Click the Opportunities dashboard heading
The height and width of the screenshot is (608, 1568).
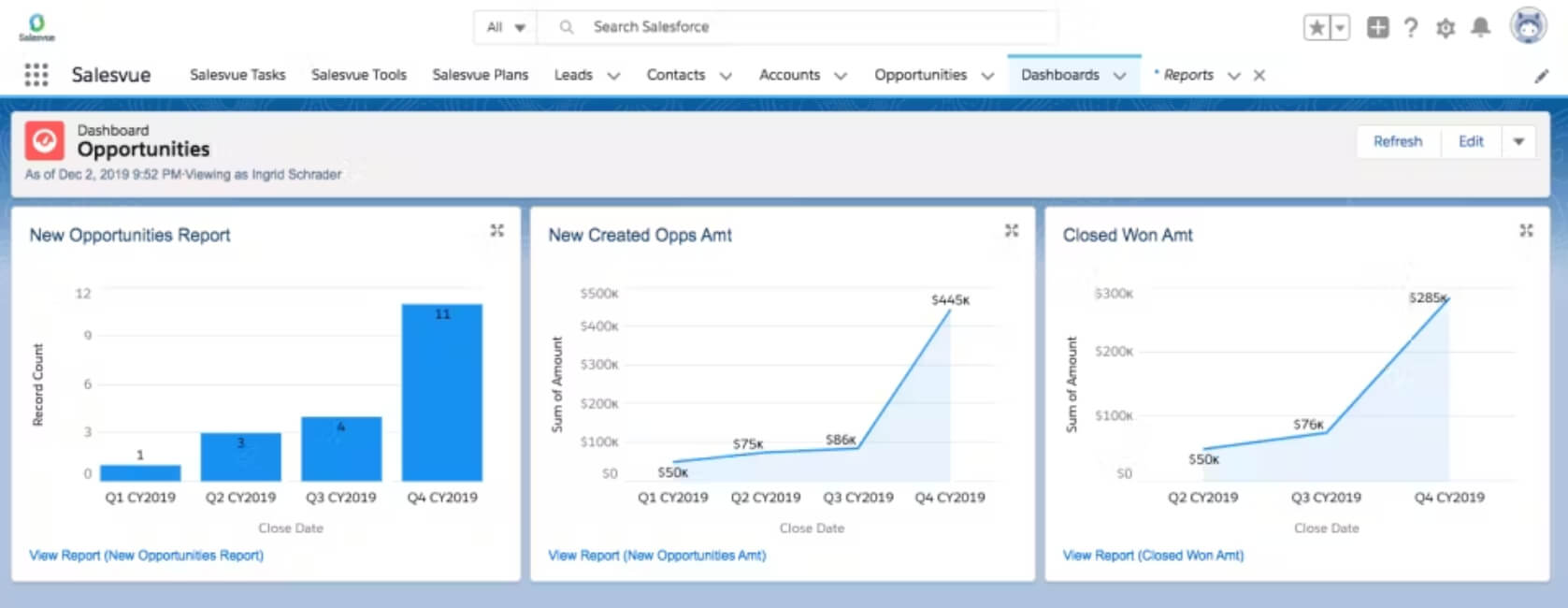[143, 150]
